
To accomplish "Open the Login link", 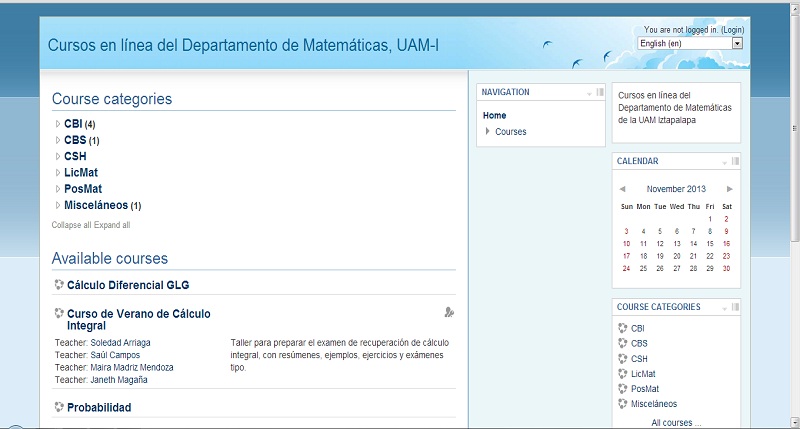I will (x=732, y=30).
